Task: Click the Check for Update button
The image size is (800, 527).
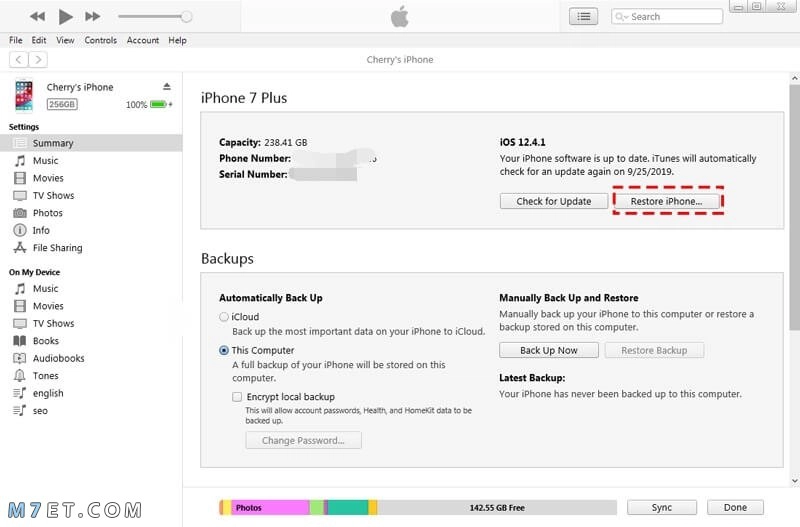Action: pyautogui.click(x=554, y=201)
